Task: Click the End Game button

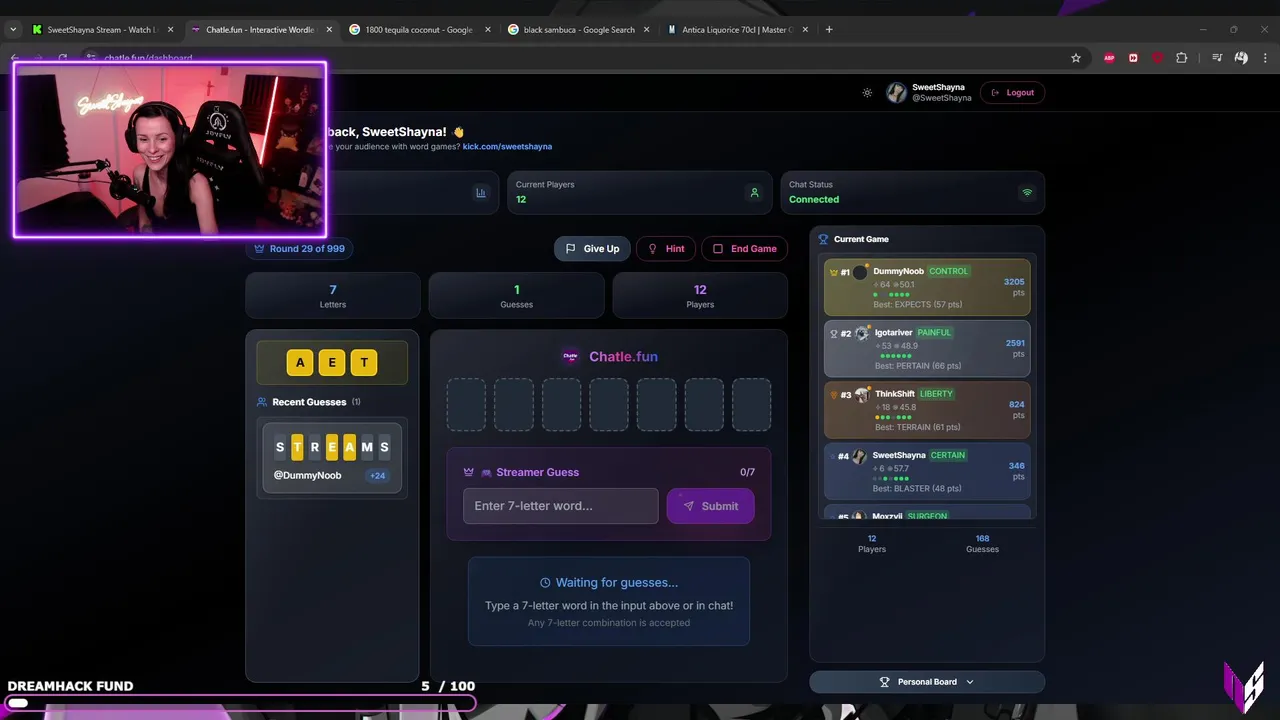Action: click(744, 249)
